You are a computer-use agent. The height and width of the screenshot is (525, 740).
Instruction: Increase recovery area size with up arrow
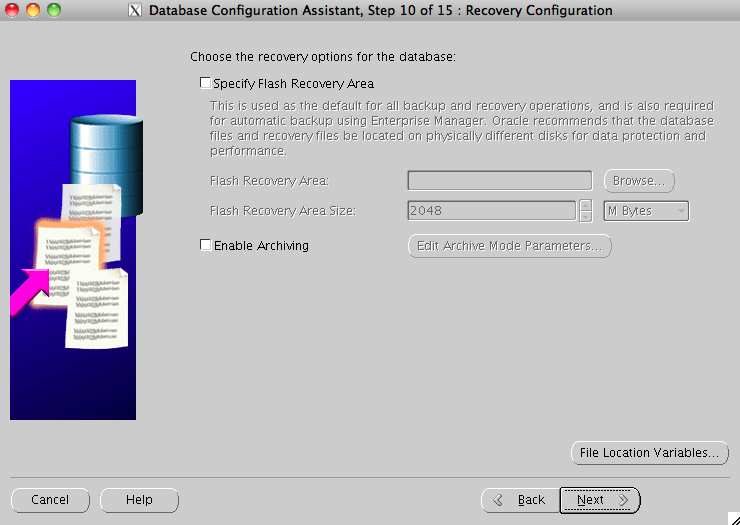585,206
